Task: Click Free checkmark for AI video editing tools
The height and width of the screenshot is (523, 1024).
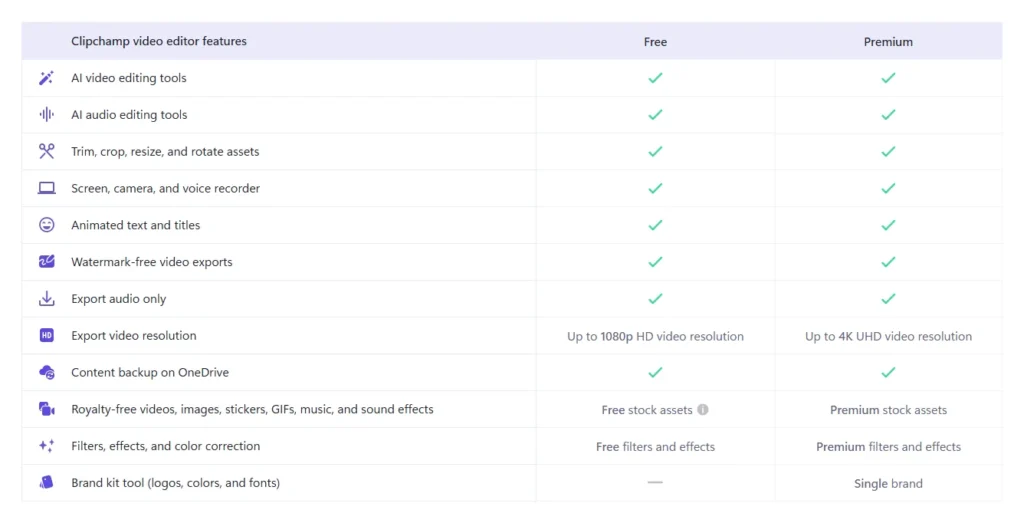Action: click(x=655, y=78)
